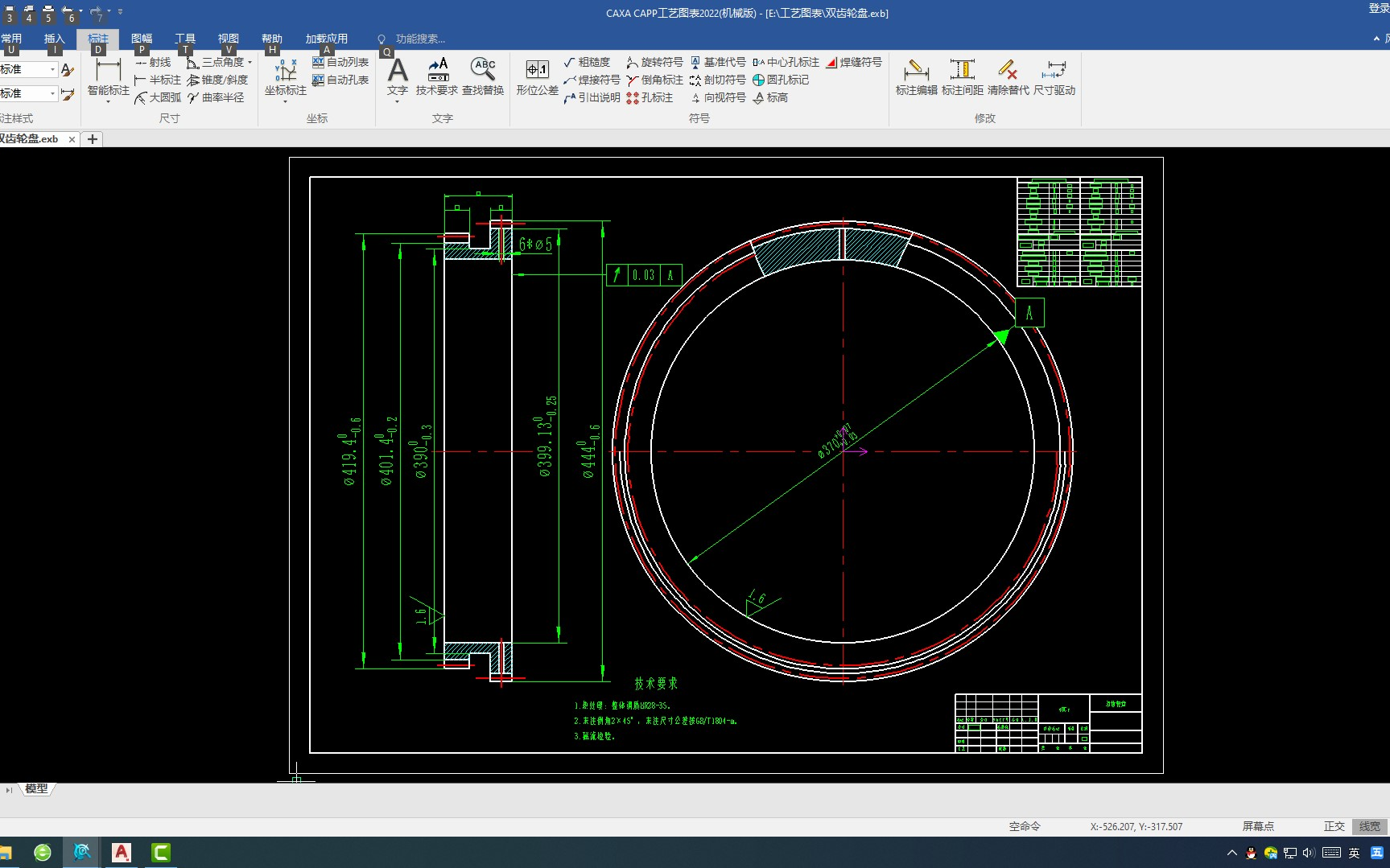Select the 标注编辑 dimension edit tool
The height and width of the screenshot is (868, 1390).
916,77
